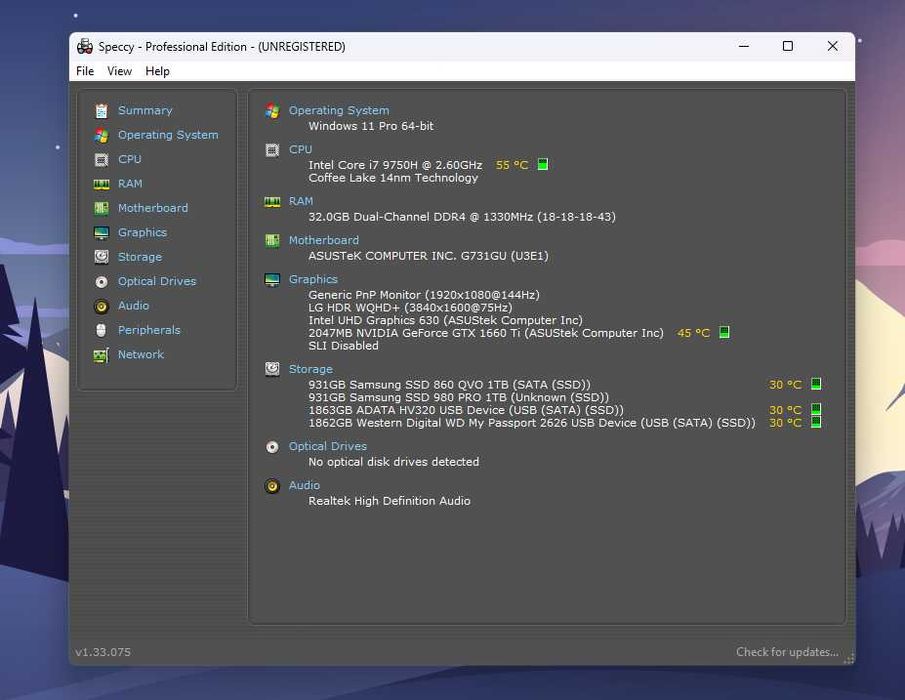
Task: Open Audio section from sidebar
Action: (x=133, y=305)
